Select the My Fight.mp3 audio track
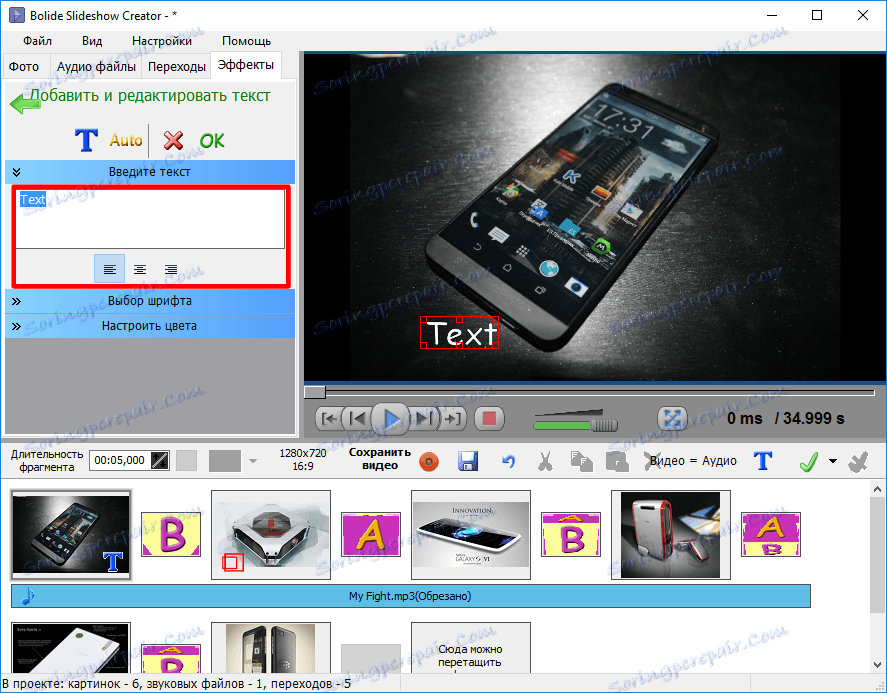The width and height of the screenshot is (887, 693). coord(410,595)
